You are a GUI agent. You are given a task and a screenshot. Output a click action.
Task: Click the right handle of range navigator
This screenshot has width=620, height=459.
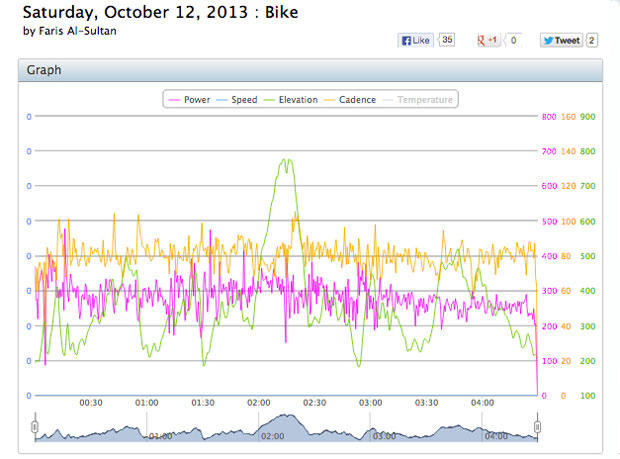537,426
